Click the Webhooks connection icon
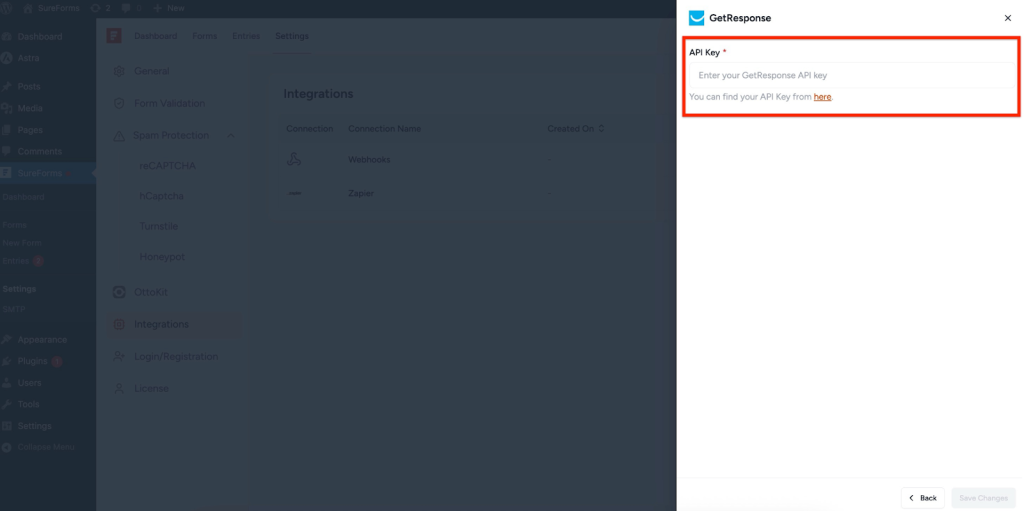The width and height of the screenshot is (1024, 511). click(x=294, y=159)
